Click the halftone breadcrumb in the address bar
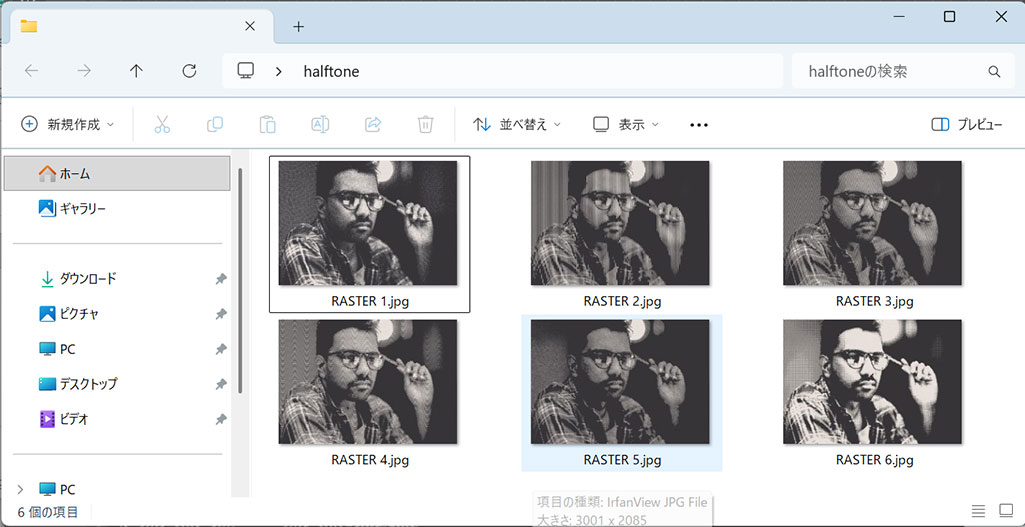Viewport: 1025px width, 527px height. (x=331, y=71)
